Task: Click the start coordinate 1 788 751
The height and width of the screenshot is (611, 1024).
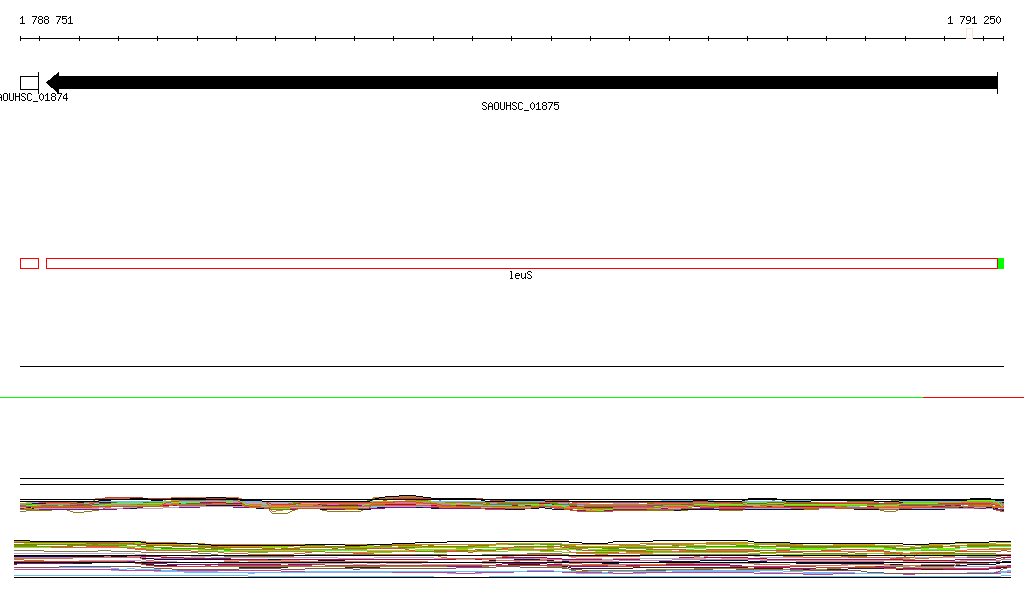Action: point(46,20)
